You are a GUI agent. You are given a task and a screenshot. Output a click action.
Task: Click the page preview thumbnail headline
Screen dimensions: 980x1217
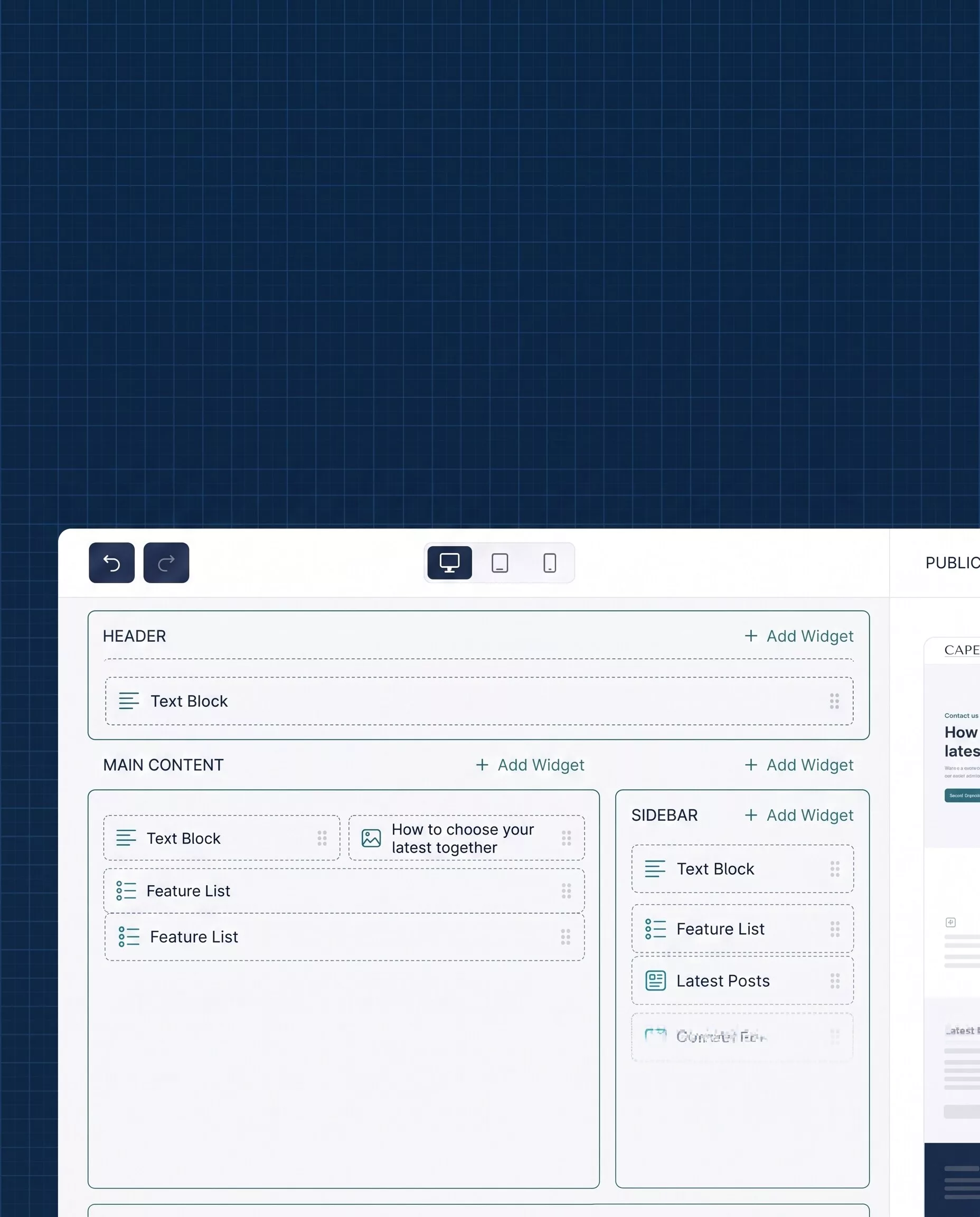coord(962,742)
